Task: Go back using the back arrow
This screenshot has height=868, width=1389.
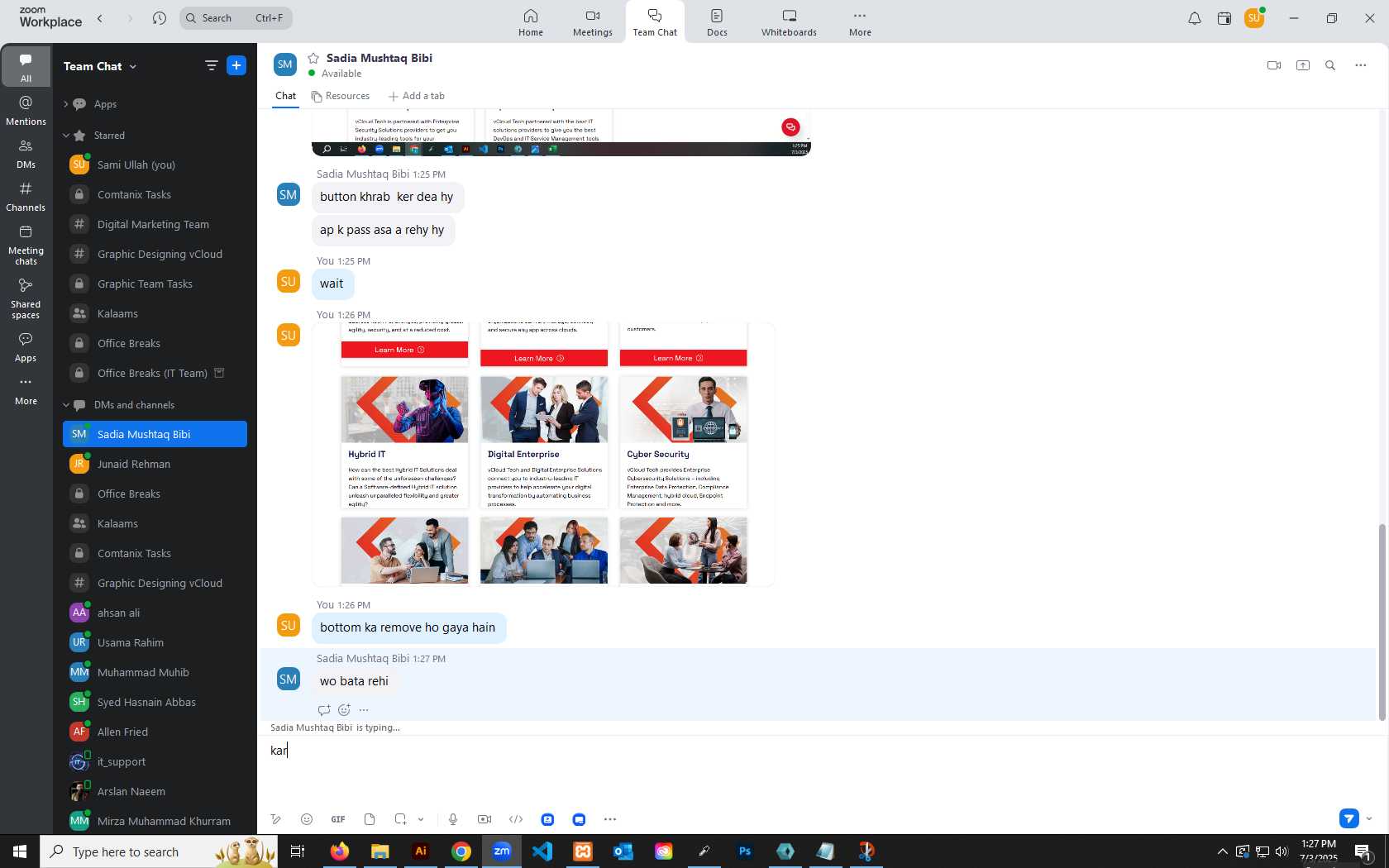Action: pyautogui.click(x=100, y=18)
